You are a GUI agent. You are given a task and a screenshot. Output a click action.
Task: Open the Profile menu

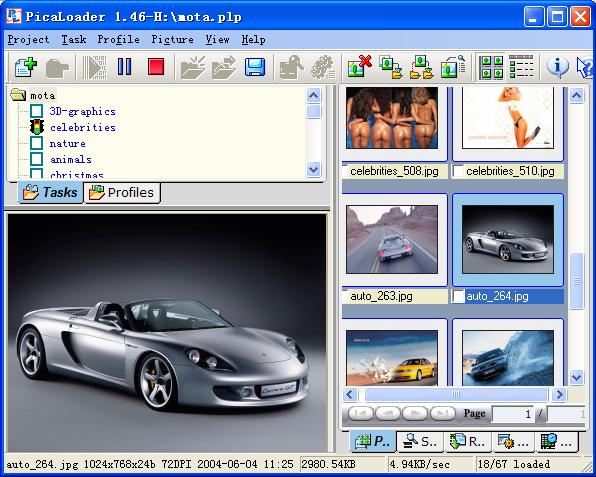tap(118, 40)
